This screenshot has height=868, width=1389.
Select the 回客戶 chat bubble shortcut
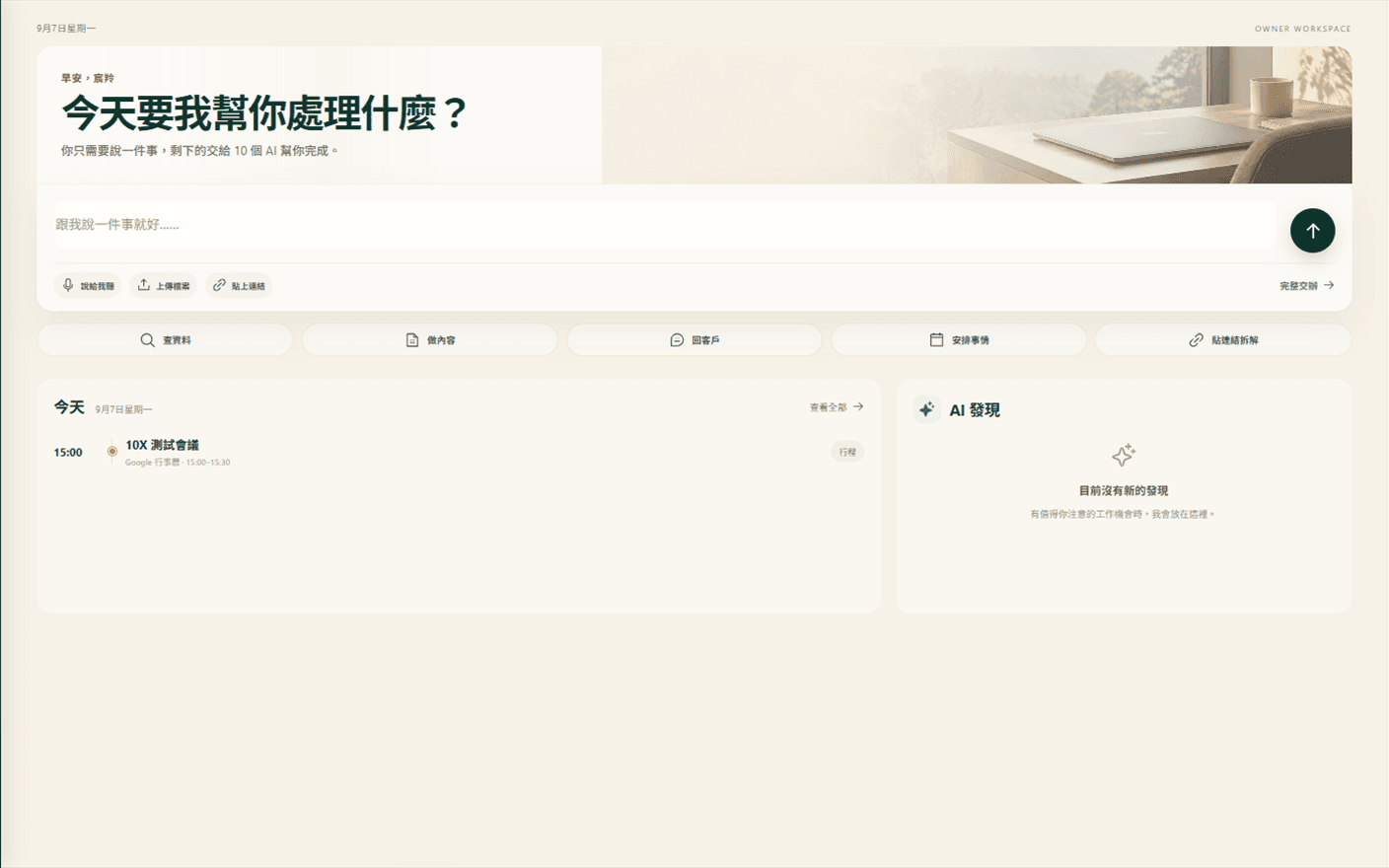pos(694,340)
